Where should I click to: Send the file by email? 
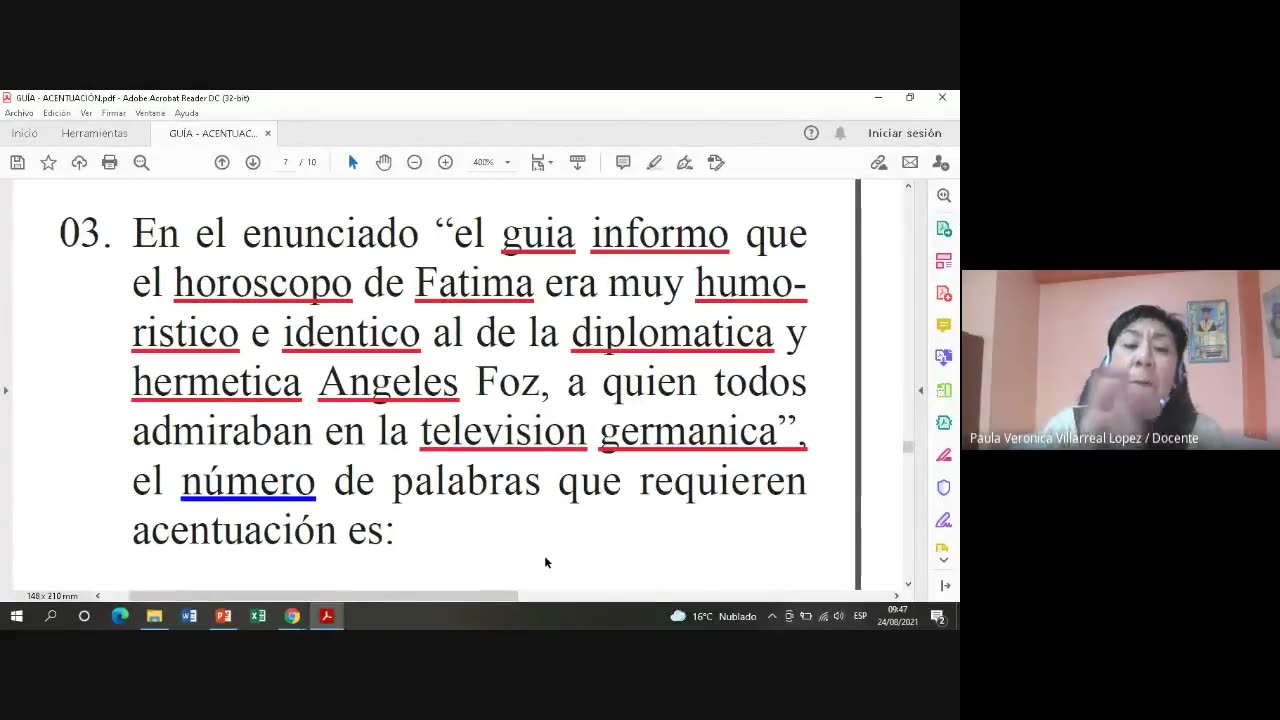point(910,162)
